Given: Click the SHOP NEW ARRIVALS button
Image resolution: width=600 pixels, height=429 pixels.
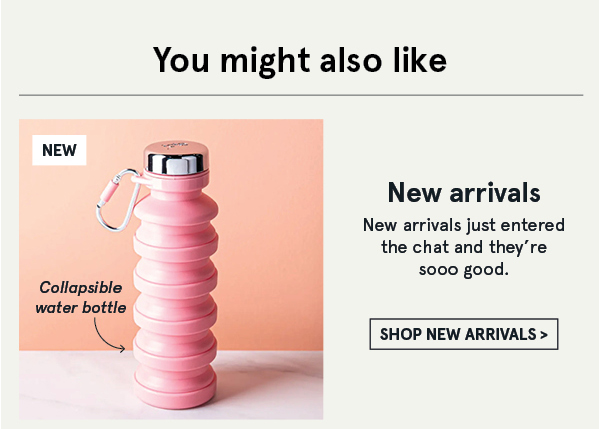Looking at the screenshot, I should [463, 334].
